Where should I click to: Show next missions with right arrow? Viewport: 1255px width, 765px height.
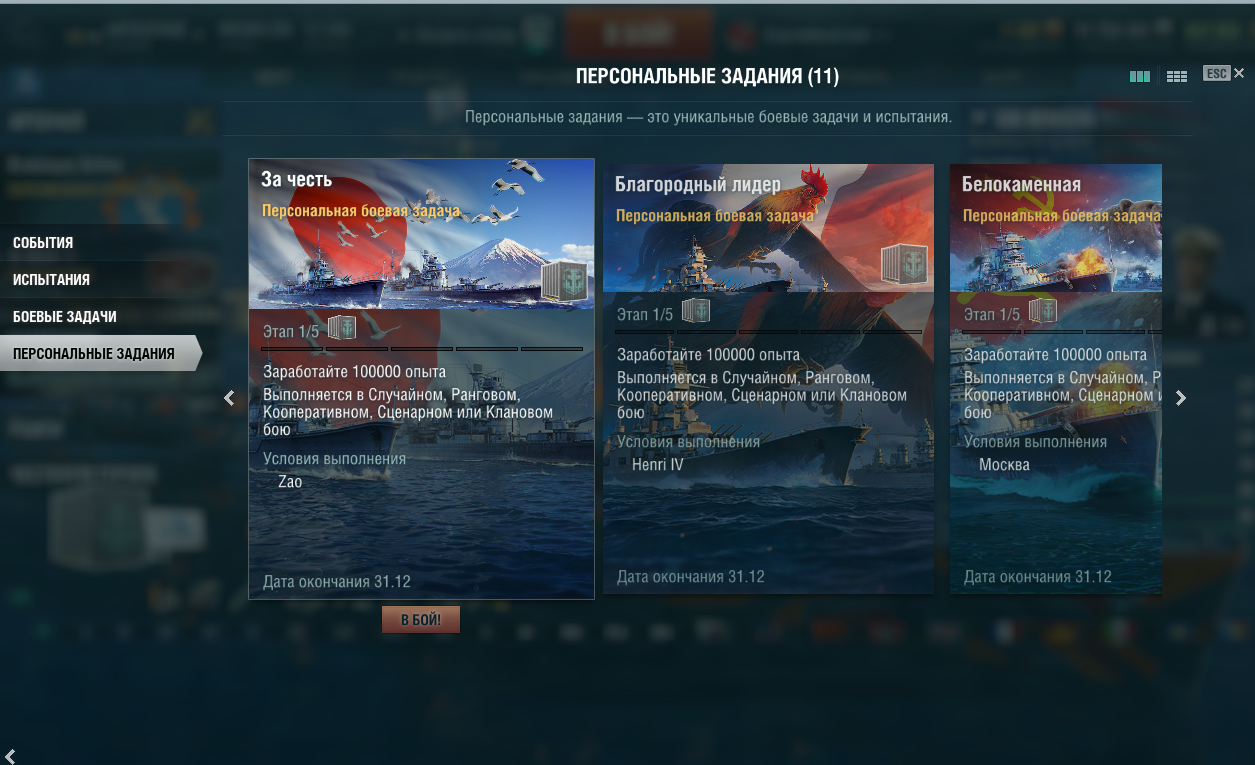click(1181, 398)
